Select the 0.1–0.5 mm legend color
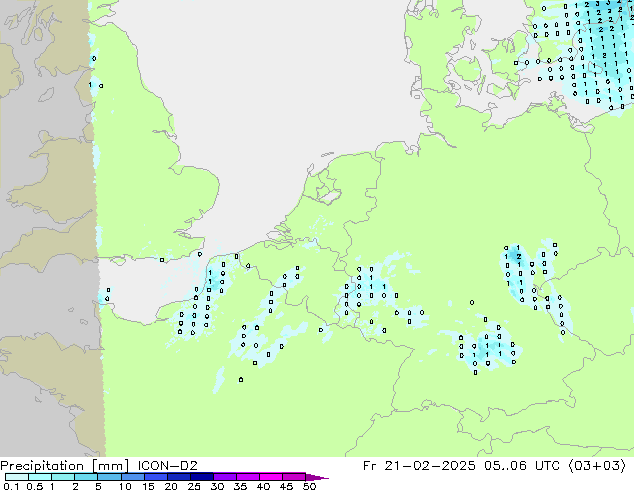 (x=17, y=477)
